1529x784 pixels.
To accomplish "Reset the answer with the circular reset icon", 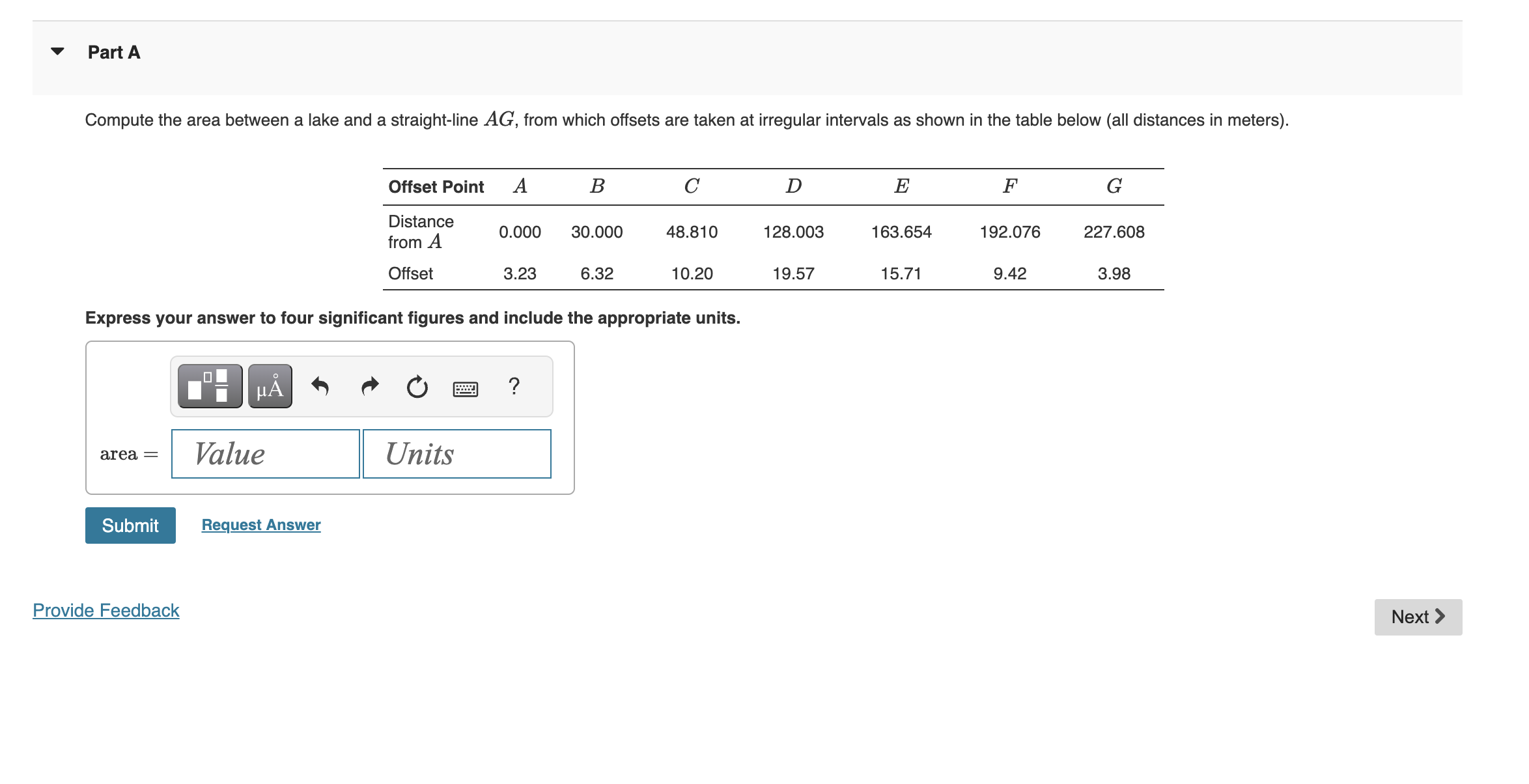I will (x=417, y=387).
